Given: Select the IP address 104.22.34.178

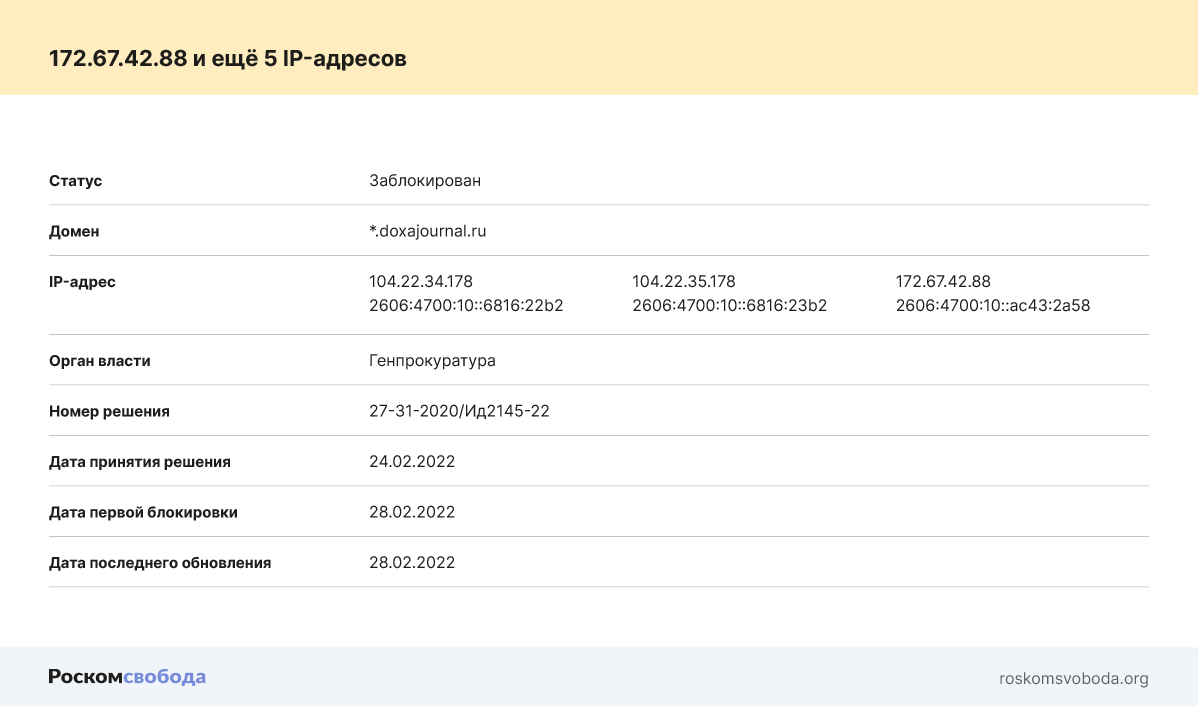Looking at the screenshot, I should [x=420, y=282].
